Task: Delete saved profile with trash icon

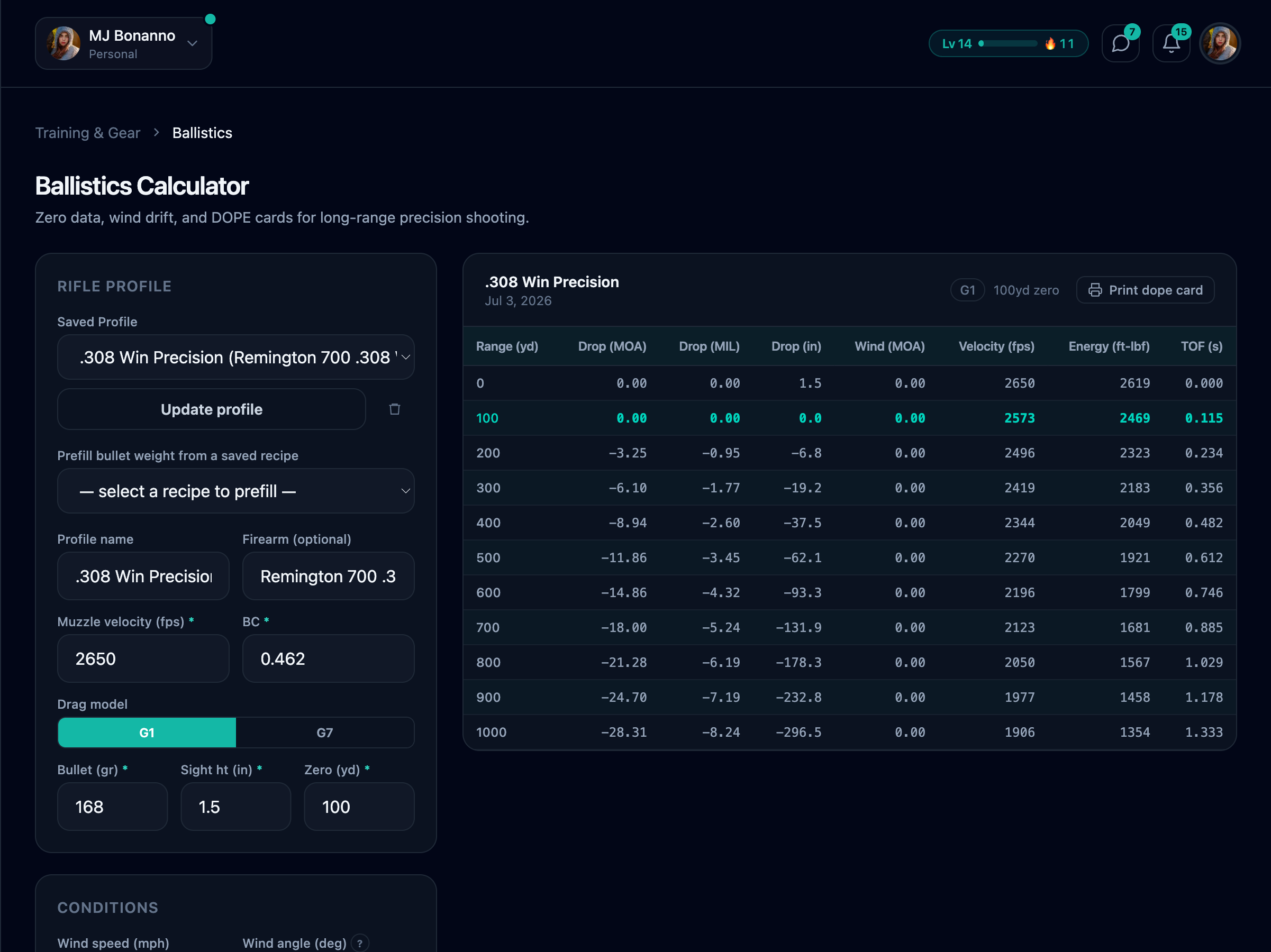Action: tap(394, 409)
